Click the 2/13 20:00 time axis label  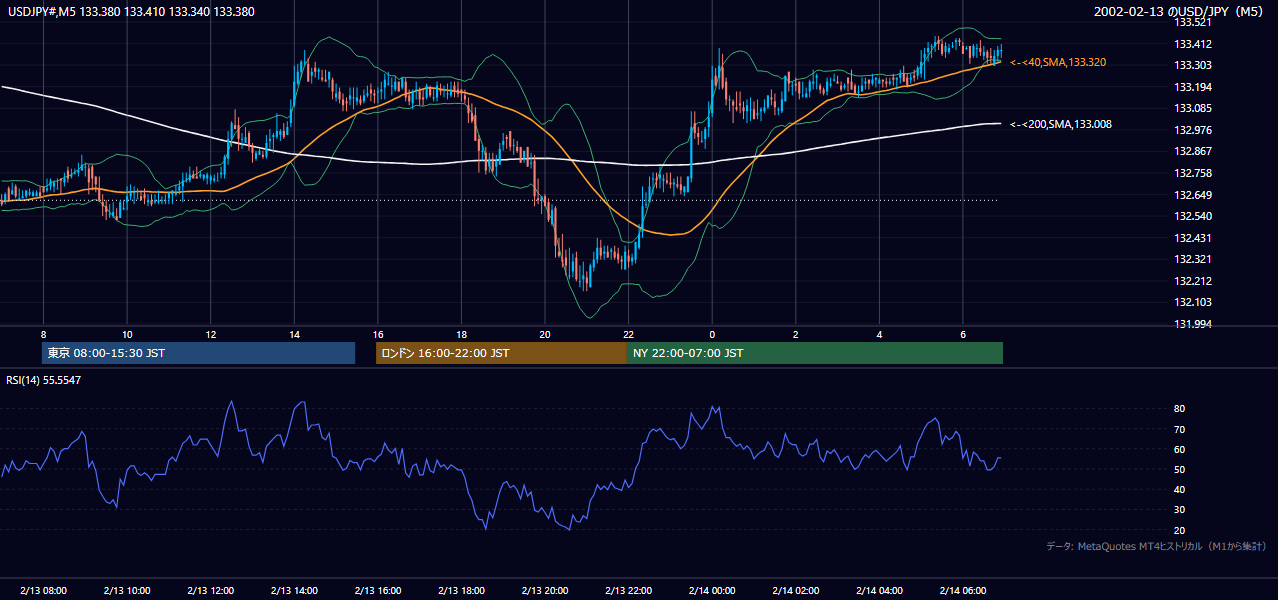click(545, 590)
